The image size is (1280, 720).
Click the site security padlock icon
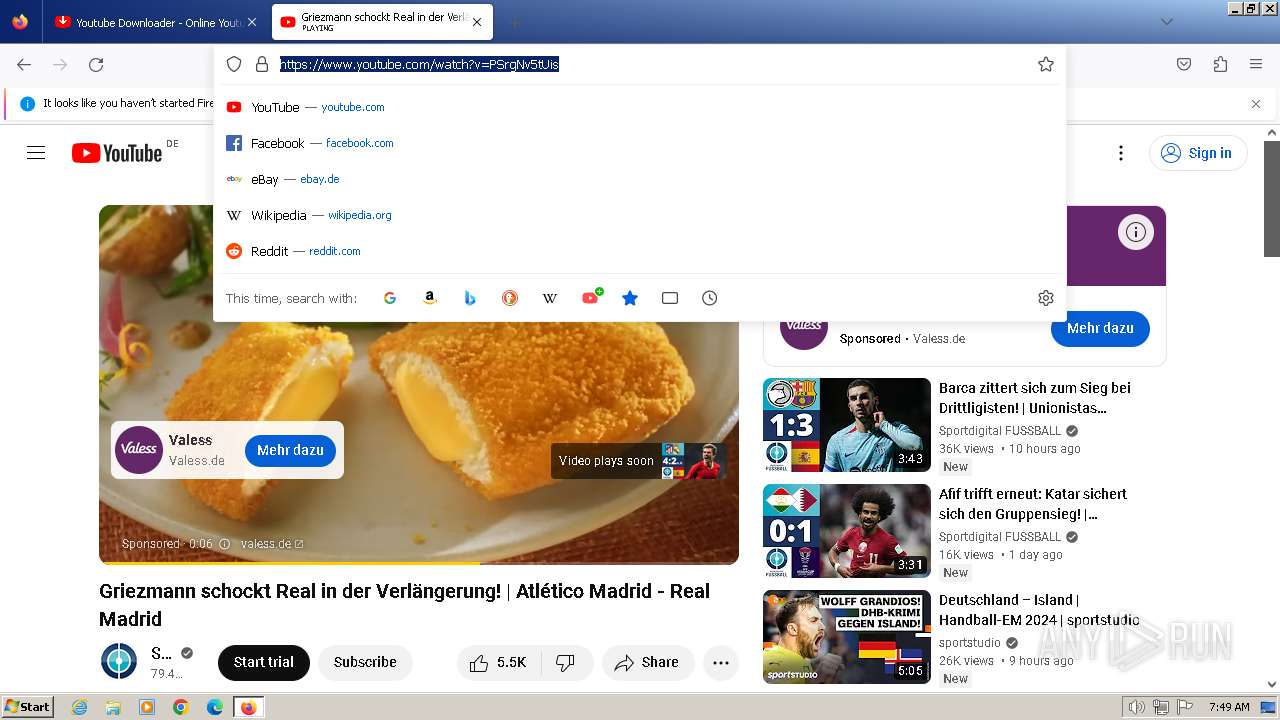(x=262, y=64)
